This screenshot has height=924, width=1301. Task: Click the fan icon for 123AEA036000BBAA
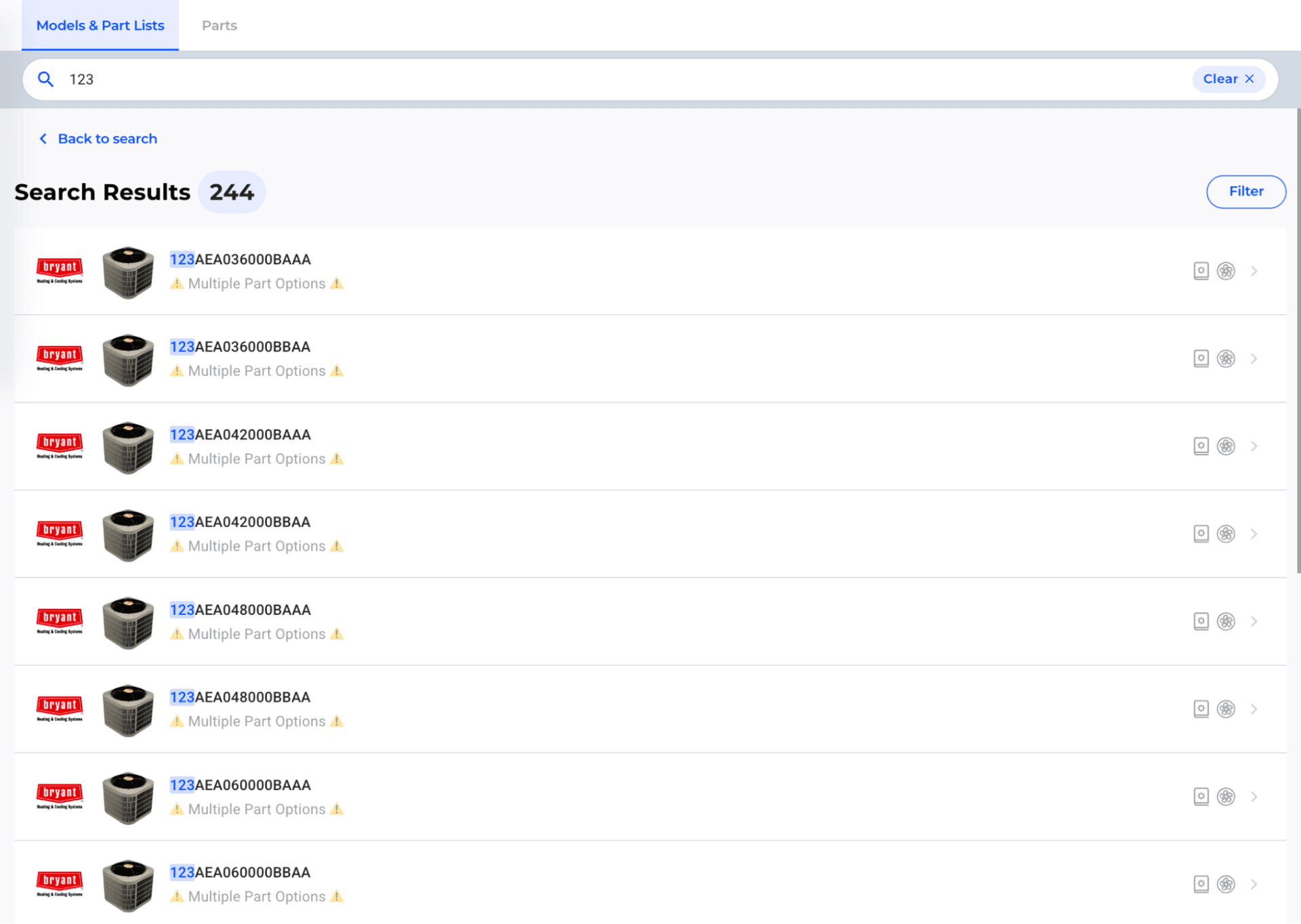(1226, 358)
